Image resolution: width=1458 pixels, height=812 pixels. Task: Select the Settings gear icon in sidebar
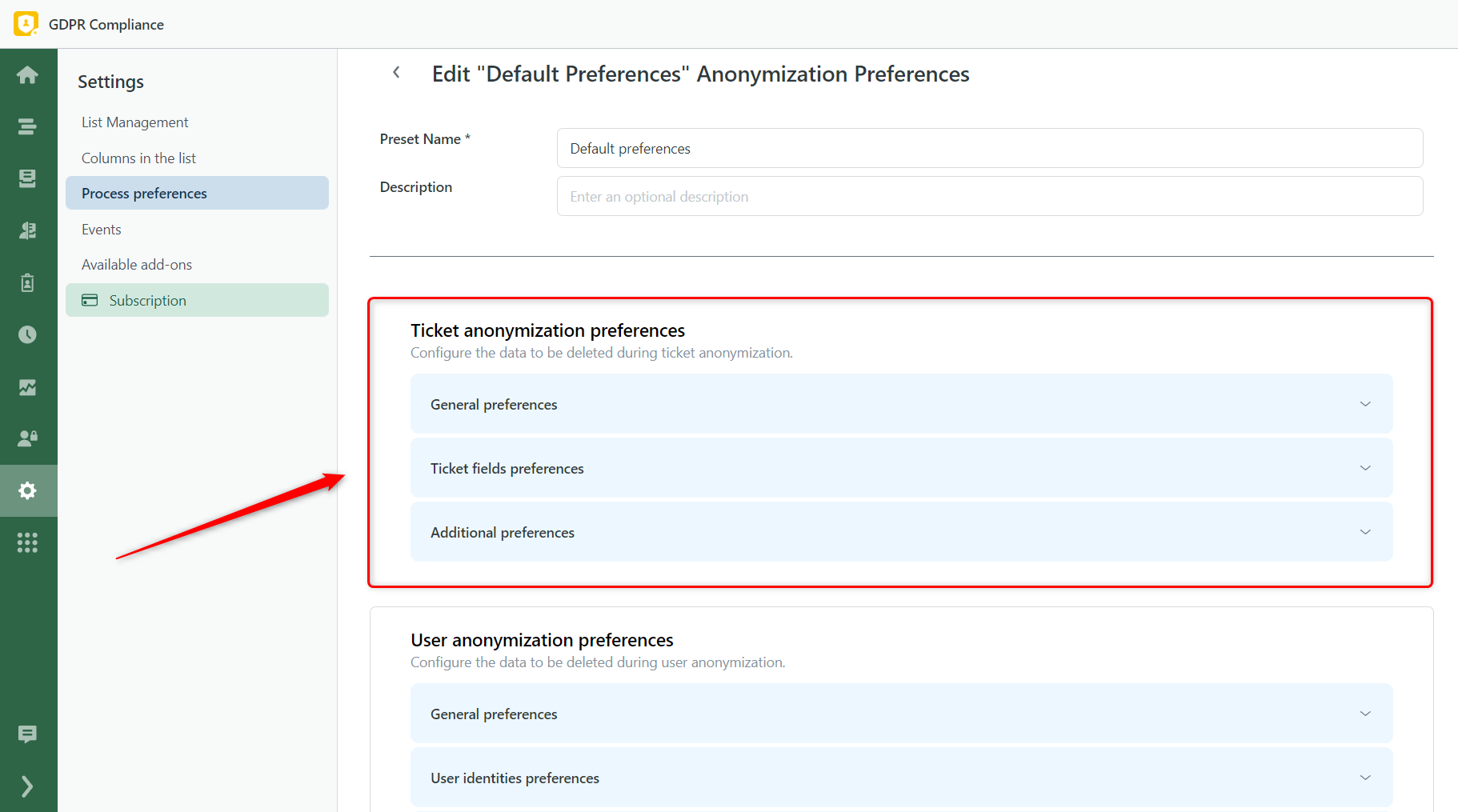(x=28, y=490)
